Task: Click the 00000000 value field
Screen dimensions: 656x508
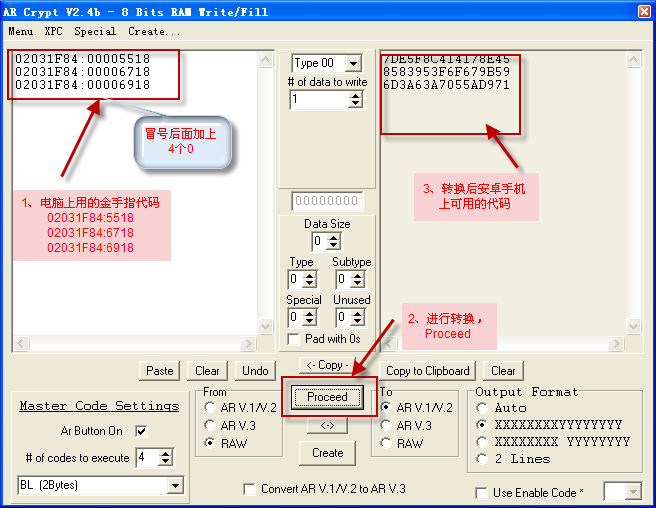Action: click(x=327, y=201)
